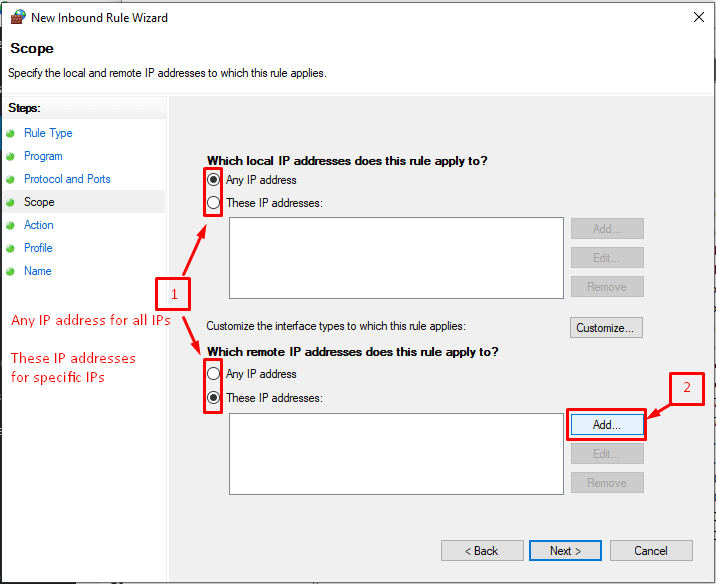Viewport: 716px width, 584px height.
Task: Click the green bullet next to Action
Action: 11,225
